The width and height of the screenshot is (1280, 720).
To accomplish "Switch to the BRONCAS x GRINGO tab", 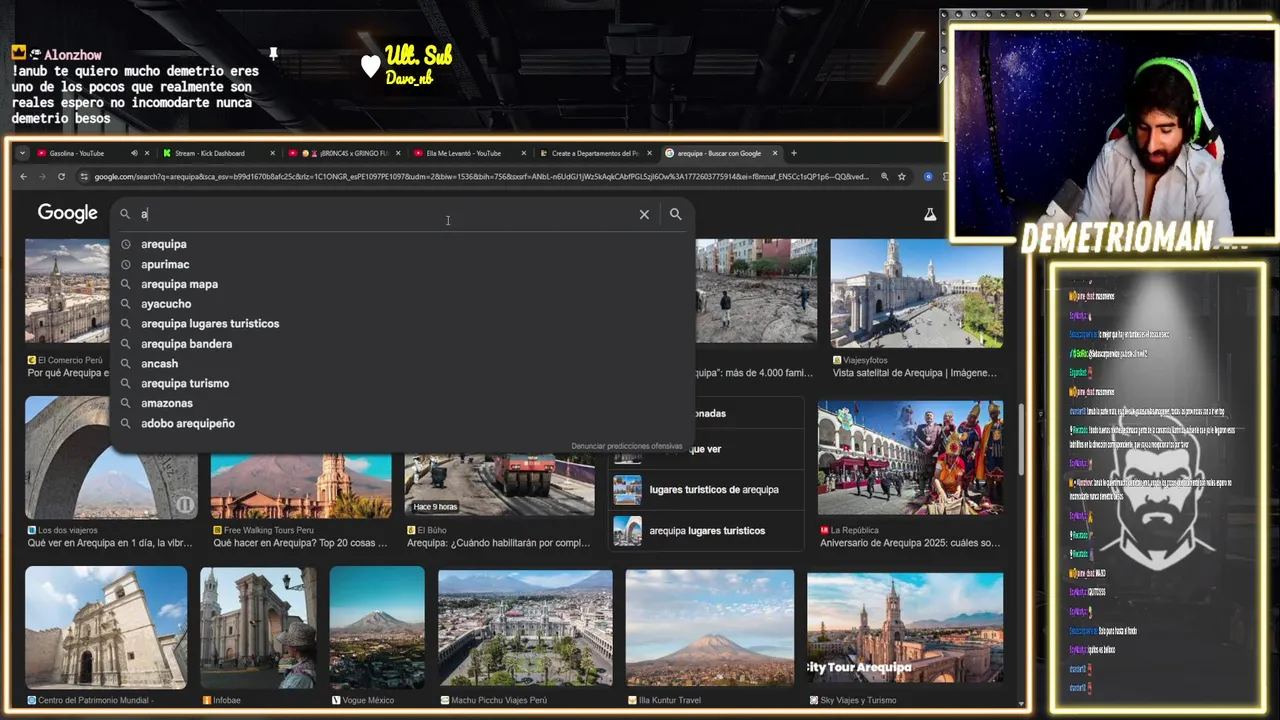I will coord(345,153).
